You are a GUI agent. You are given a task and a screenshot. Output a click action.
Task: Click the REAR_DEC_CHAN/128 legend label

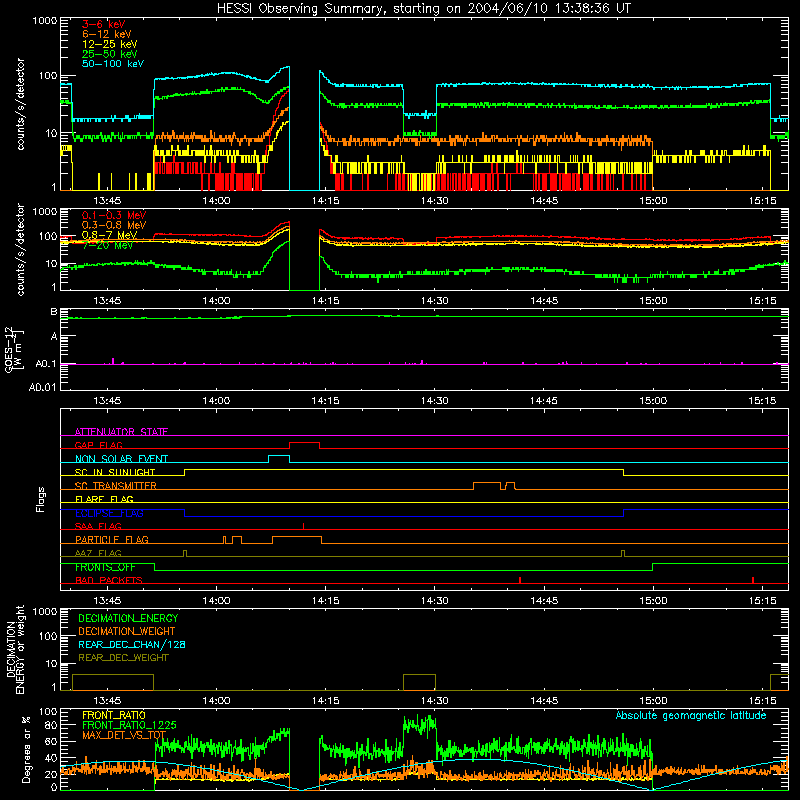132,644
